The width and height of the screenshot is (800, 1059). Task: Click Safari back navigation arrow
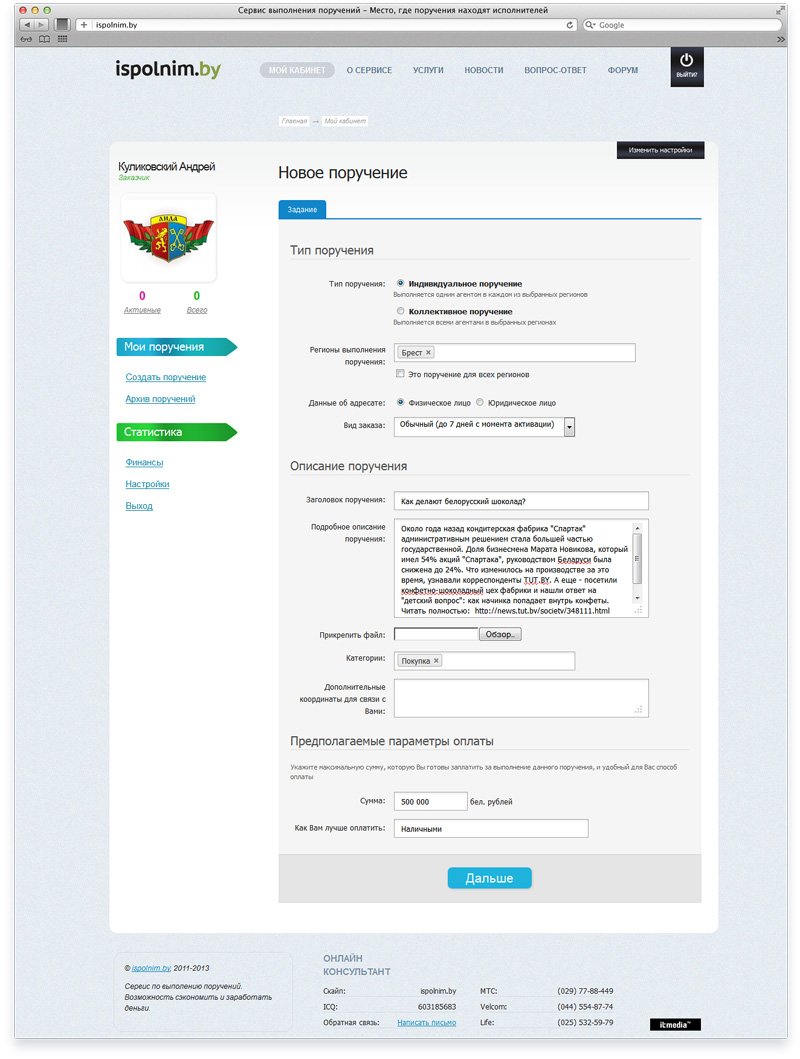[x=27, y=24]
